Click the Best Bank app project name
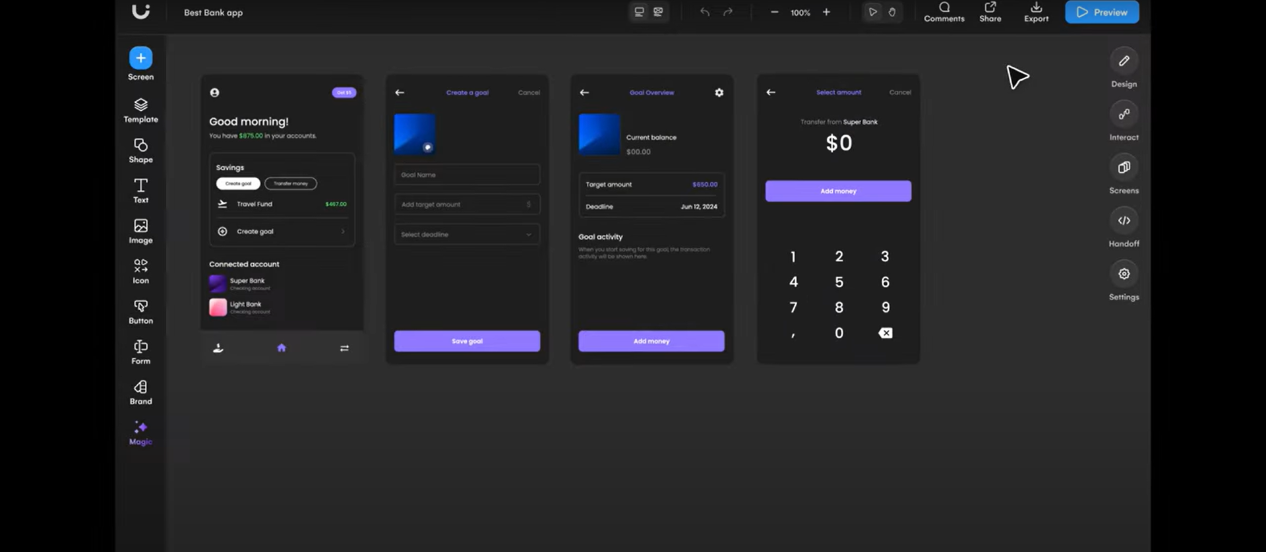This screenshot has height=552, width=1266. point(213,13)
